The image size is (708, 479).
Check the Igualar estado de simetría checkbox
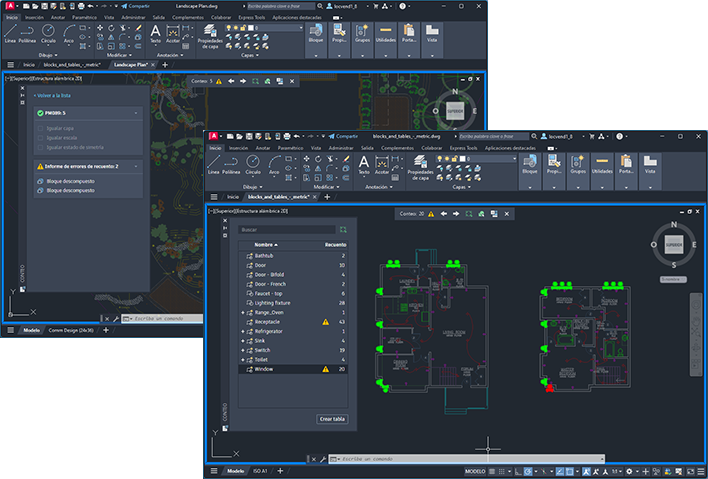(x=40, y=147)
